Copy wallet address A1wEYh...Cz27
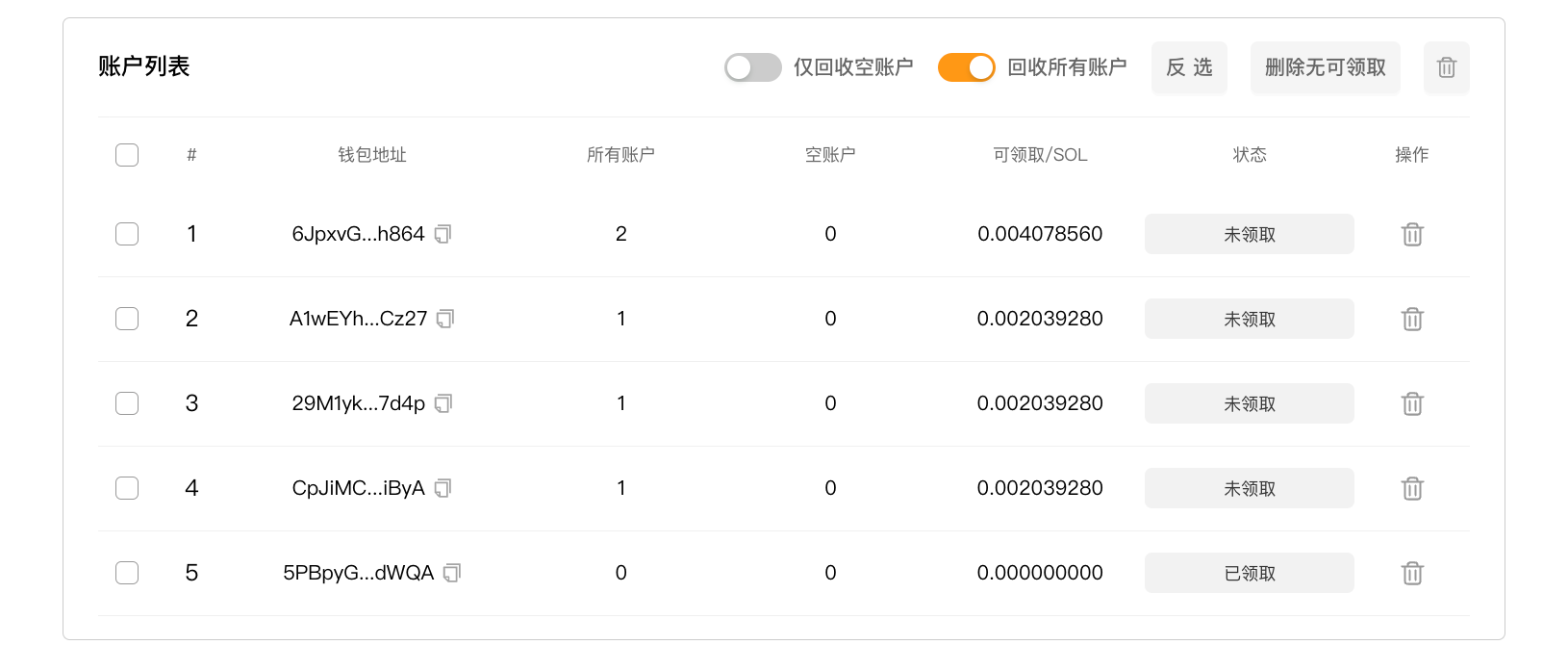The height and width of the screenshot is (645, 1568). 445,319
